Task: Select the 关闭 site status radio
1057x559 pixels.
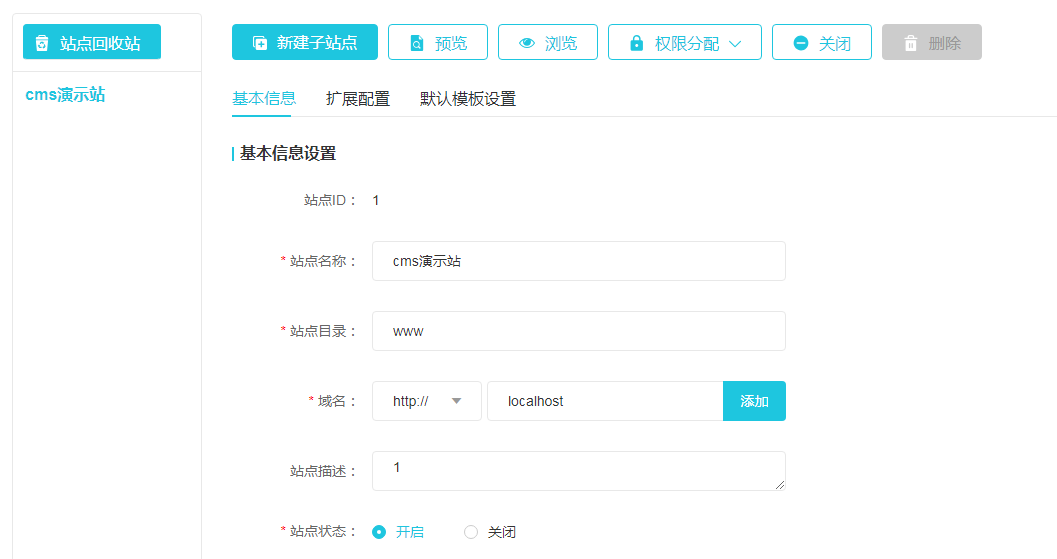Action: coord(471,532)
